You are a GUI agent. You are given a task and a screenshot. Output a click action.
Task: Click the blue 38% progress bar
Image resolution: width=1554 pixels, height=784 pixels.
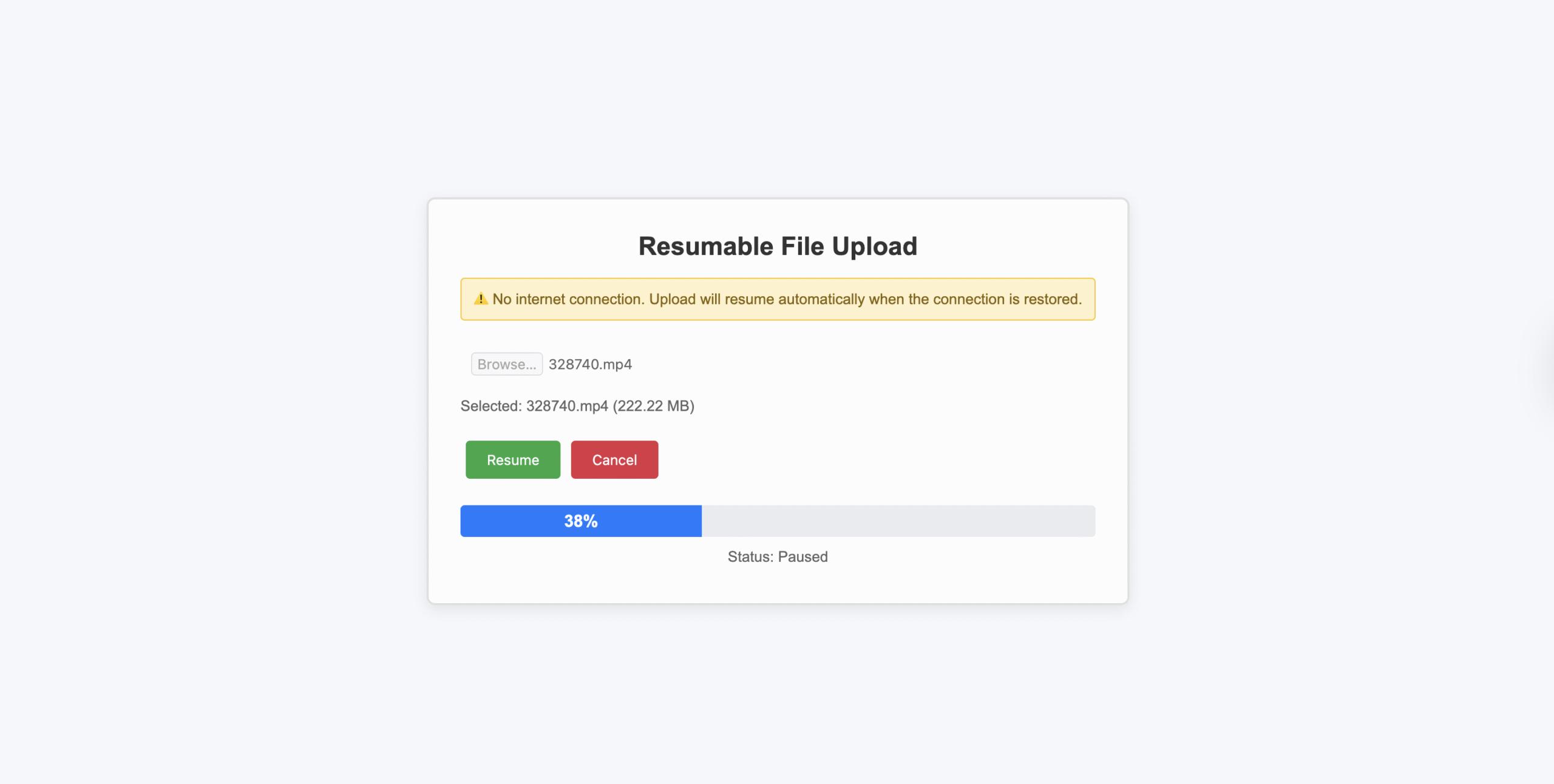tap(580, 521)
